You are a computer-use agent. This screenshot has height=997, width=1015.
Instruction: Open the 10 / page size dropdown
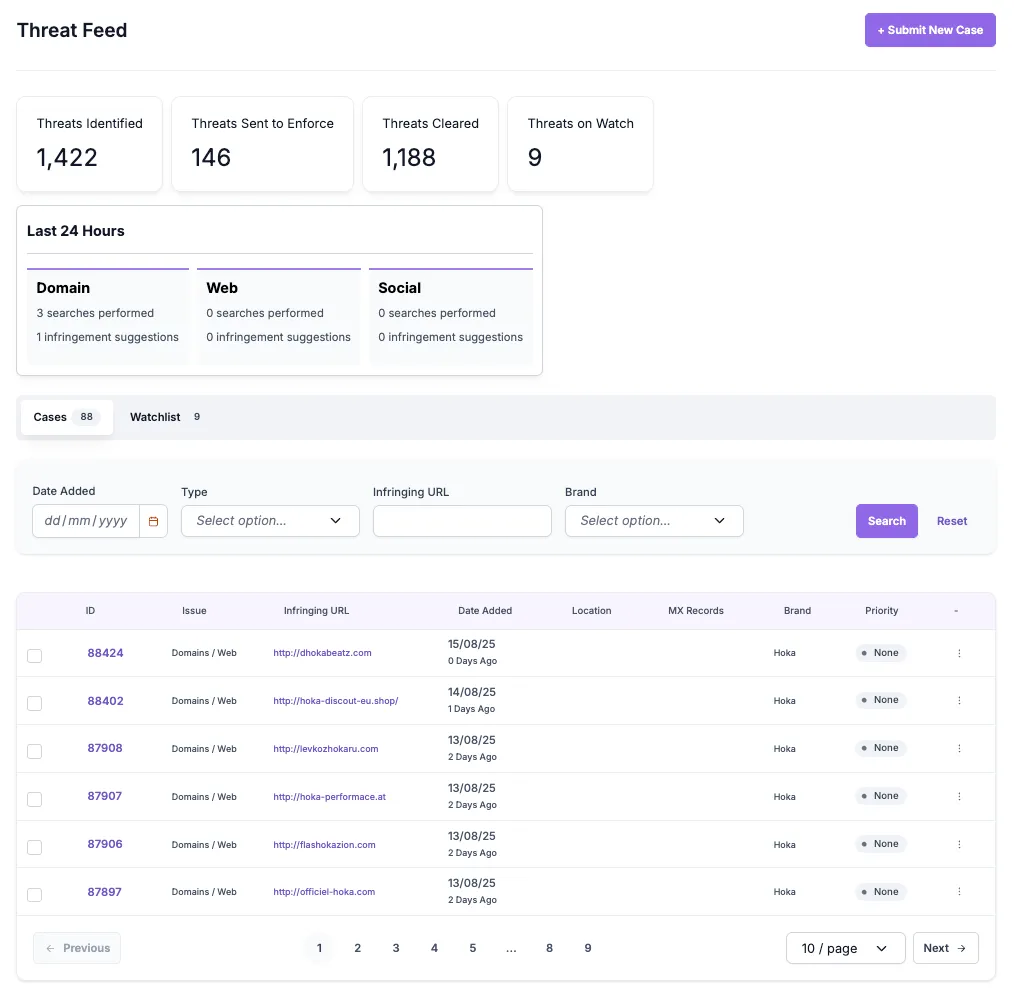(845, 948)
